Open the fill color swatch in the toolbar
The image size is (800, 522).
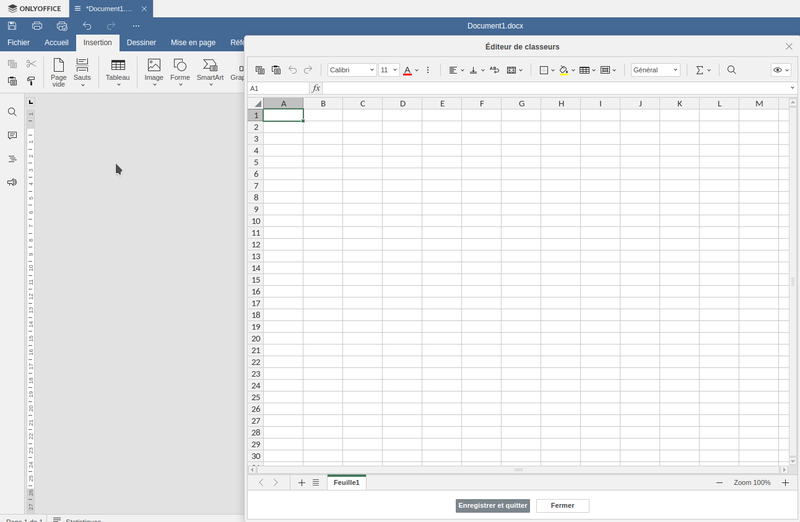(x=564, y=70)
